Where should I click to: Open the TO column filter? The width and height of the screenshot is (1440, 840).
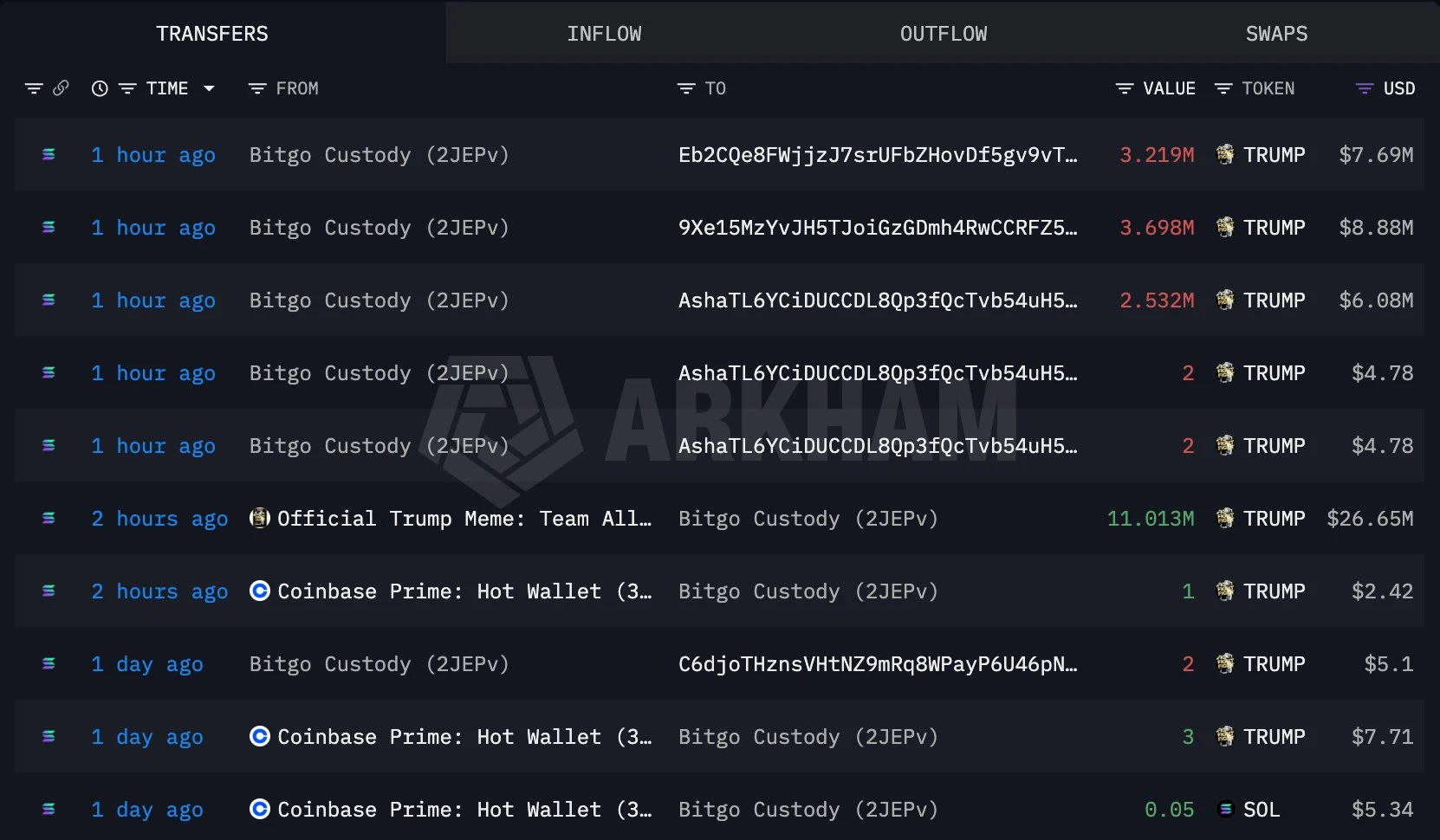pyautogui.click(x=686, y=88)
